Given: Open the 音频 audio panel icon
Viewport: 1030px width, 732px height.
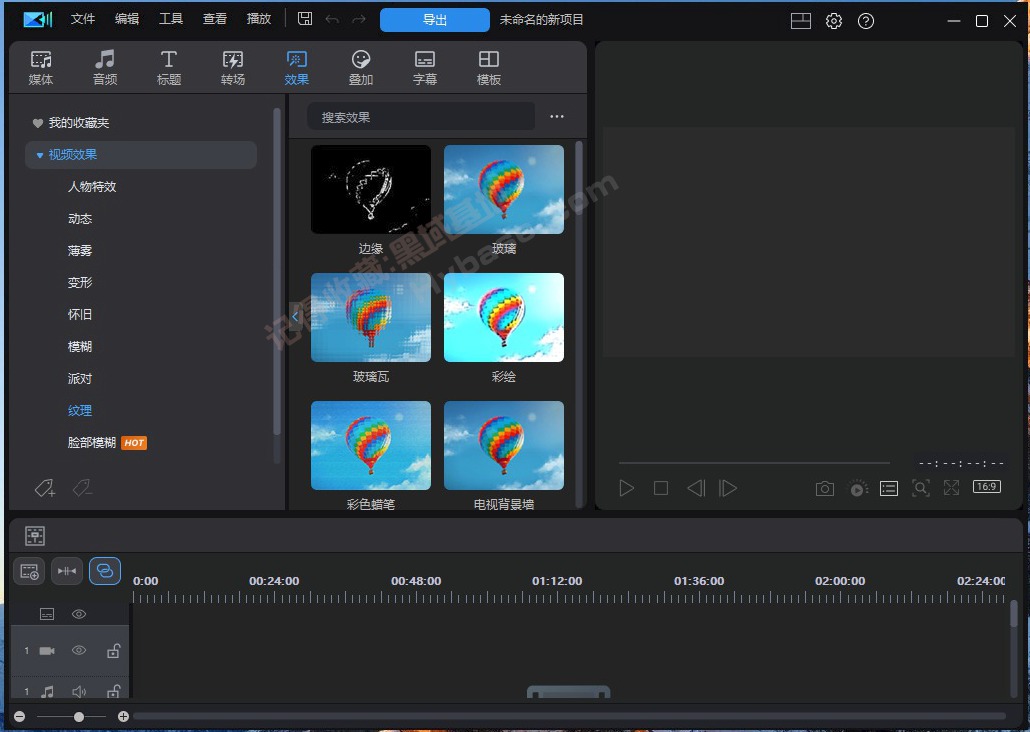Looking at the screenshot, I should click(x=104, y=66).
